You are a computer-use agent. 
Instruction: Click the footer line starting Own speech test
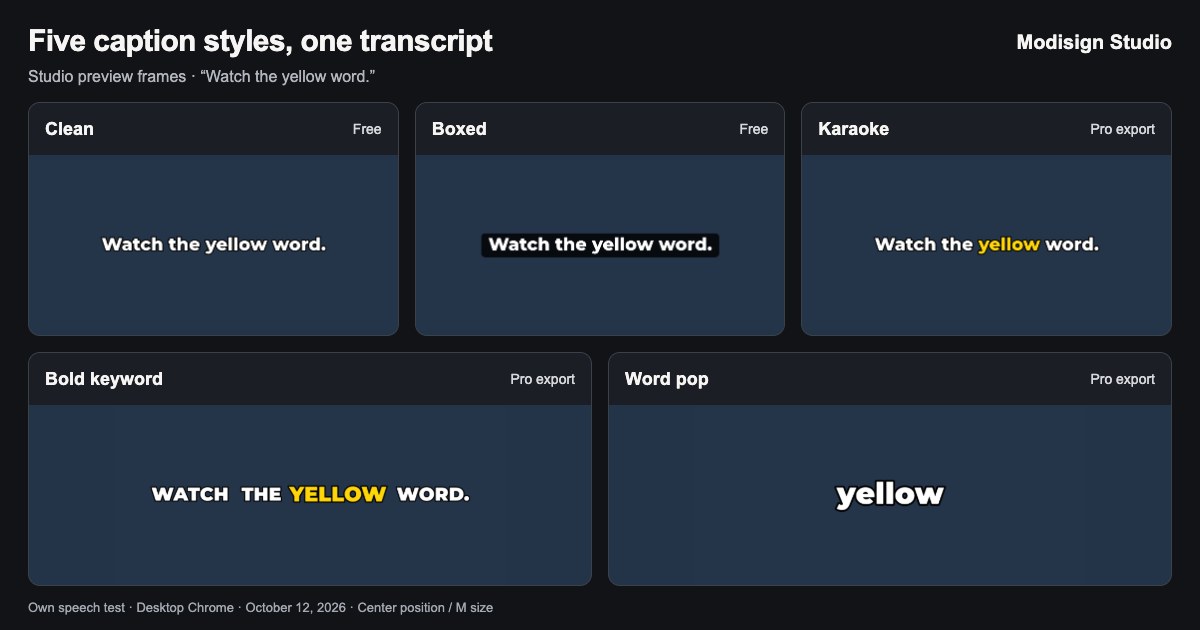260,607
